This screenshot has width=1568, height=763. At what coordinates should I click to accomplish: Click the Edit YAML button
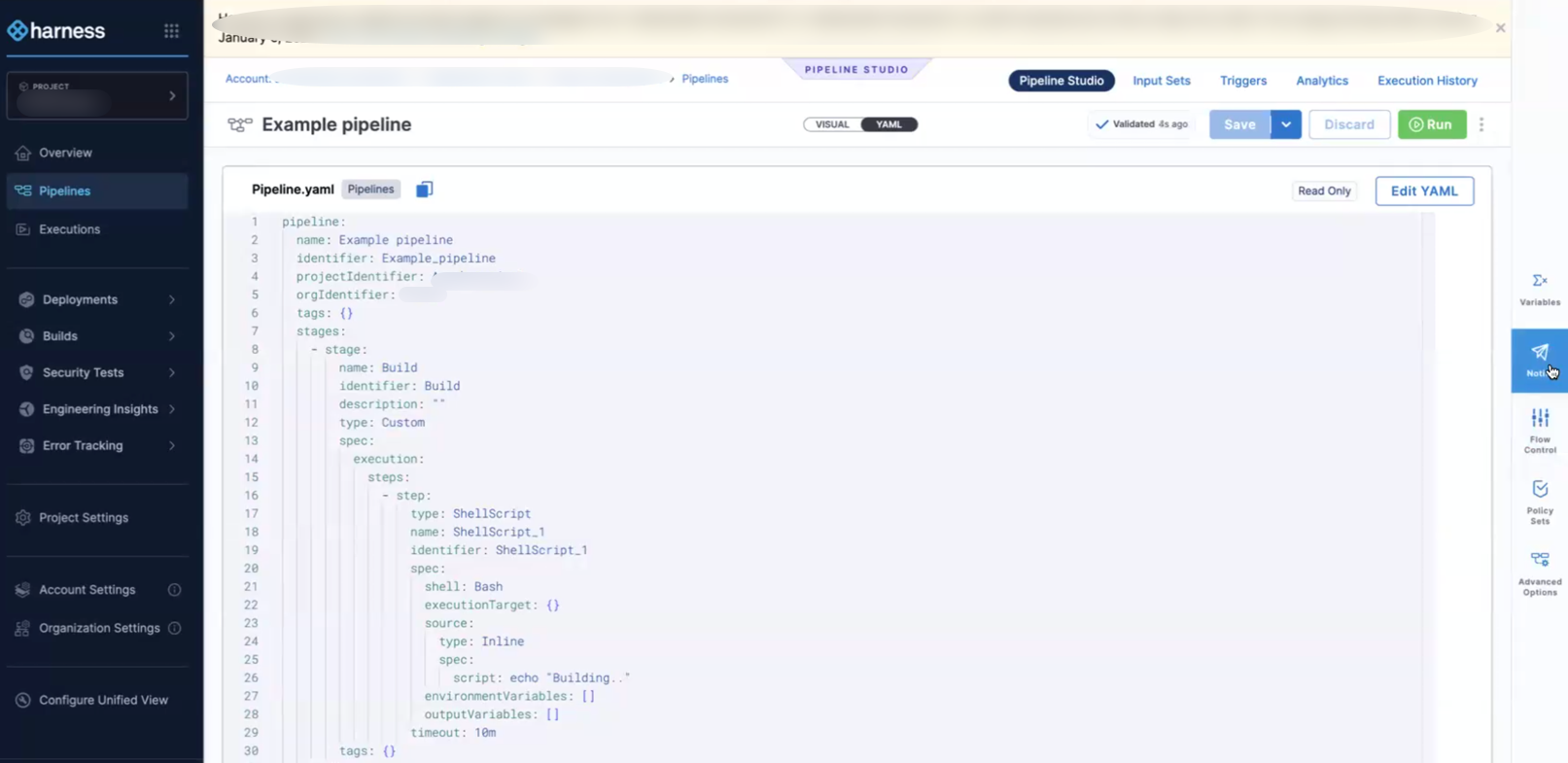pyautogui.click(x=1424, y=191)
